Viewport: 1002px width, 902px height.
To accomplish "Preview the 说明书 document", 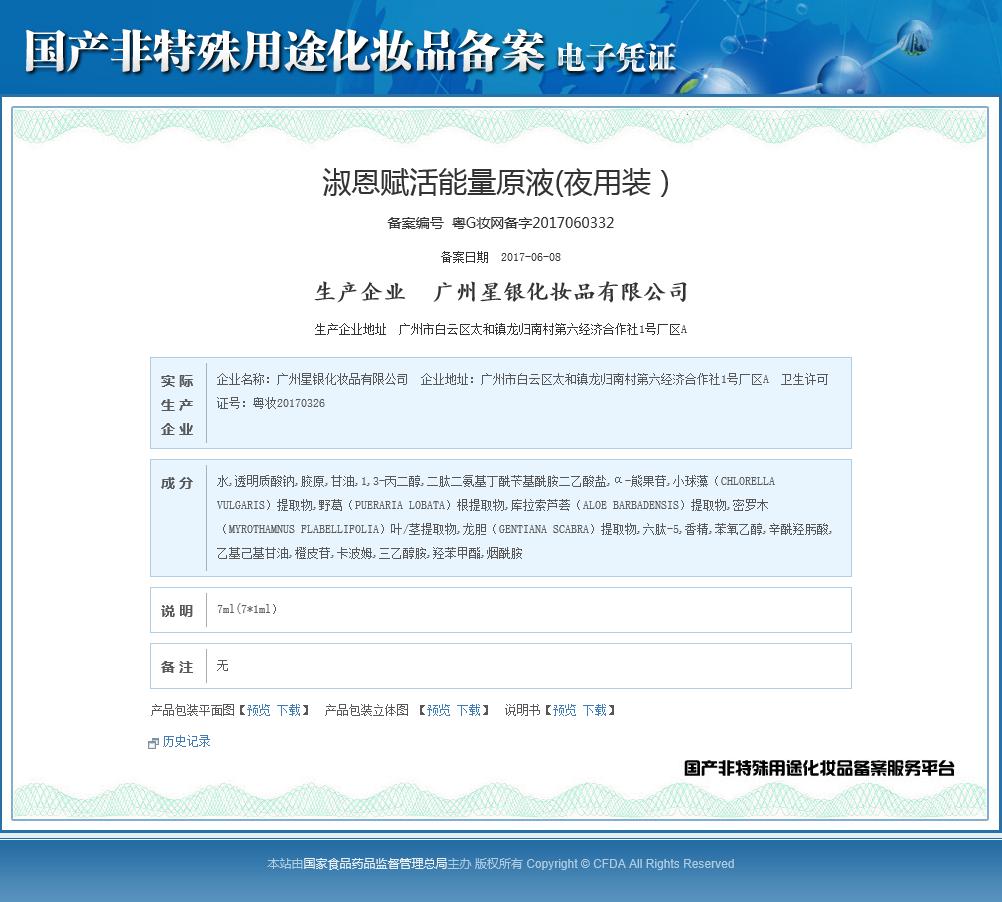I will [564, 710].
